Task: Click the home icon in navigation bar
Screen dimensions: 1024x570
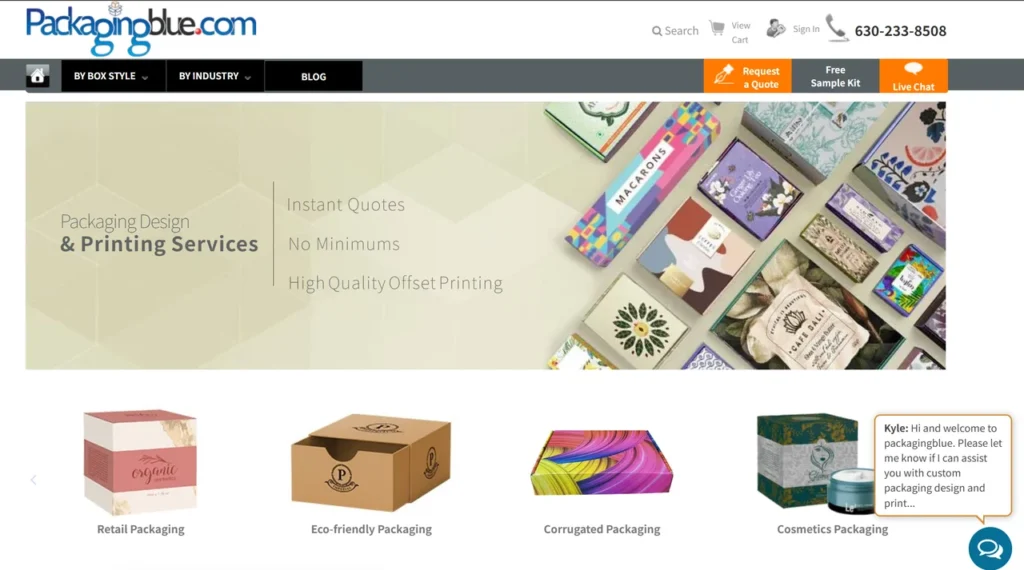Action: (37, 76)
